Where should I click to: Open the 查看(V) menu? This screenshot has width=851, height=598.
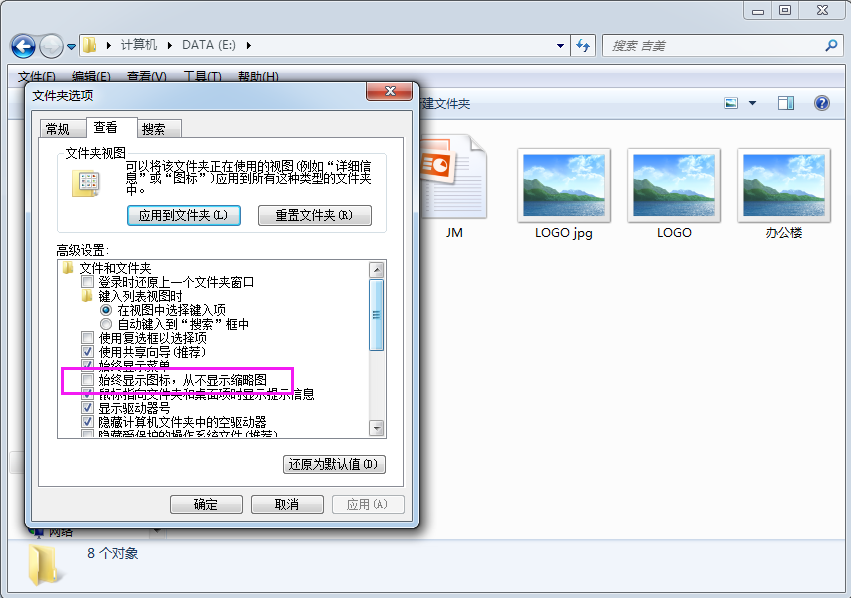click(147, 76)
